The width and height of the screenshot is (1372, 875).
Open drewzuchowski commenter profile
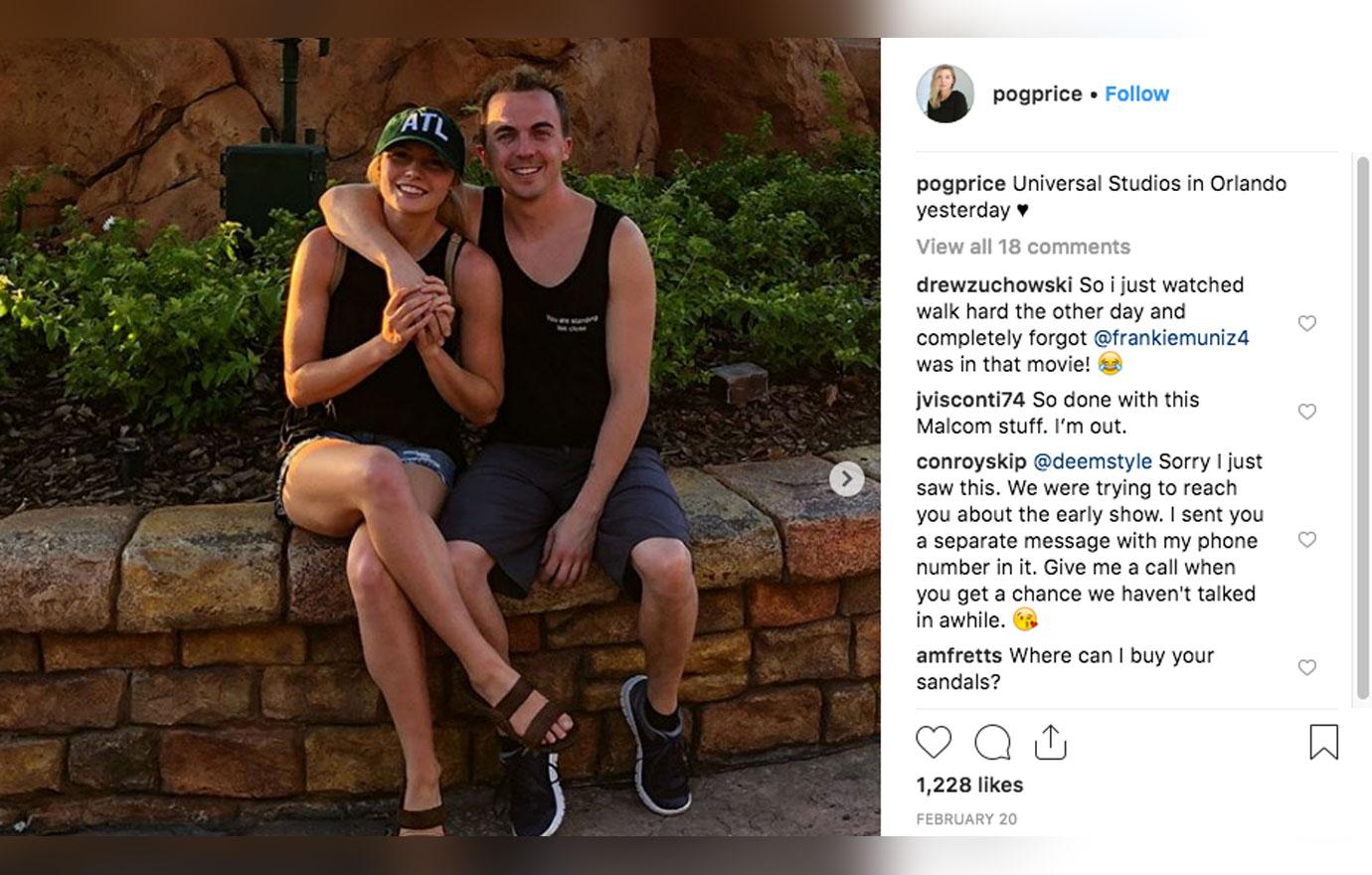click(x=994, y=284)
